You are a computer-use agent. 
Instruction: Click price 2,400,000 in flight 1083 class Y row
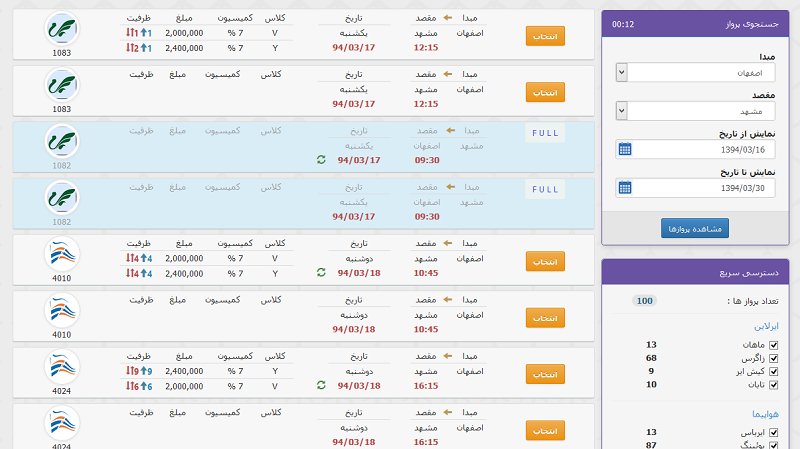[x=184, y=48]
